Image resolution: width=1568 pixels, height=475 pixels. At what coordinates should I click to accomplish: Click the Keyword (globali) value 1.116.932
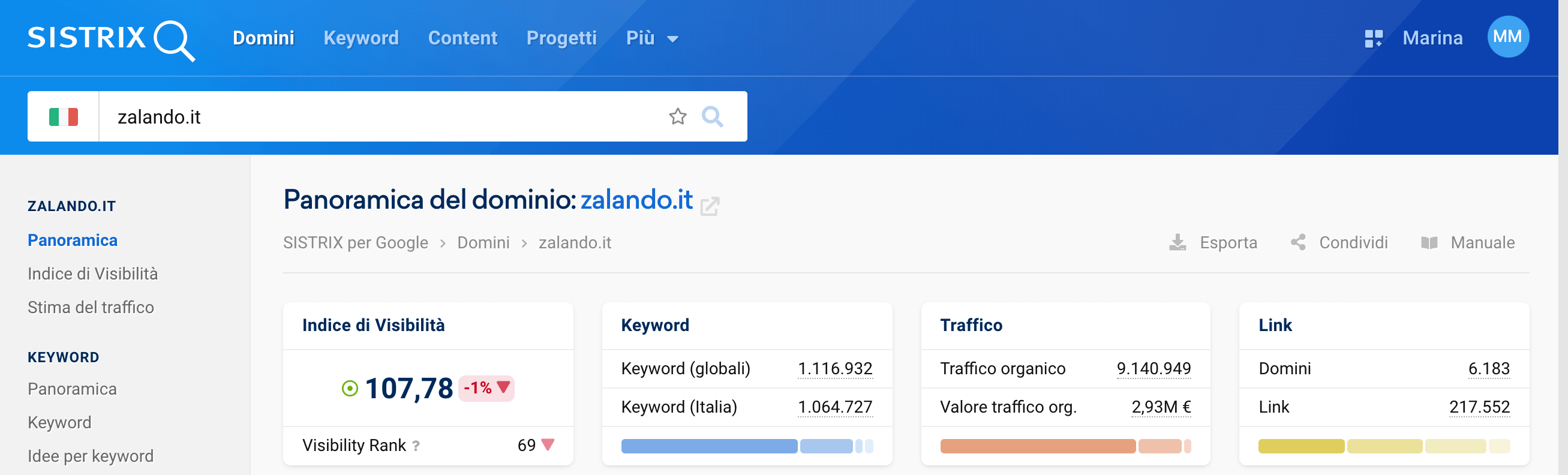pos(835,368)
